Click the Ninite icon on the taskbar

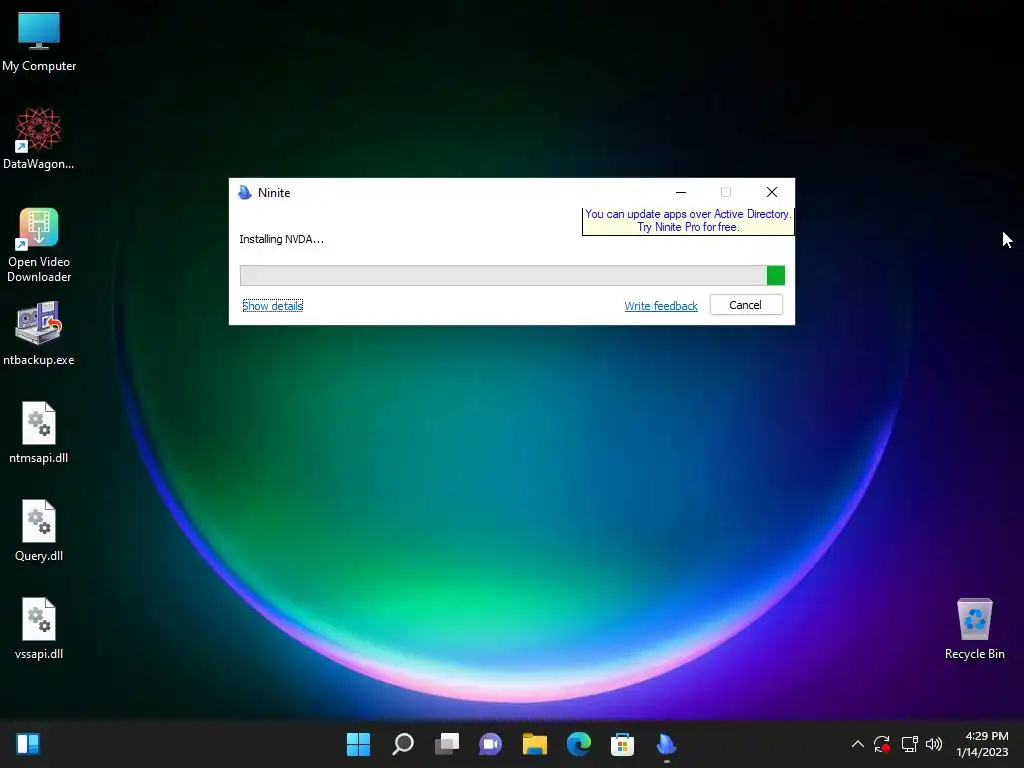(666, 744)
